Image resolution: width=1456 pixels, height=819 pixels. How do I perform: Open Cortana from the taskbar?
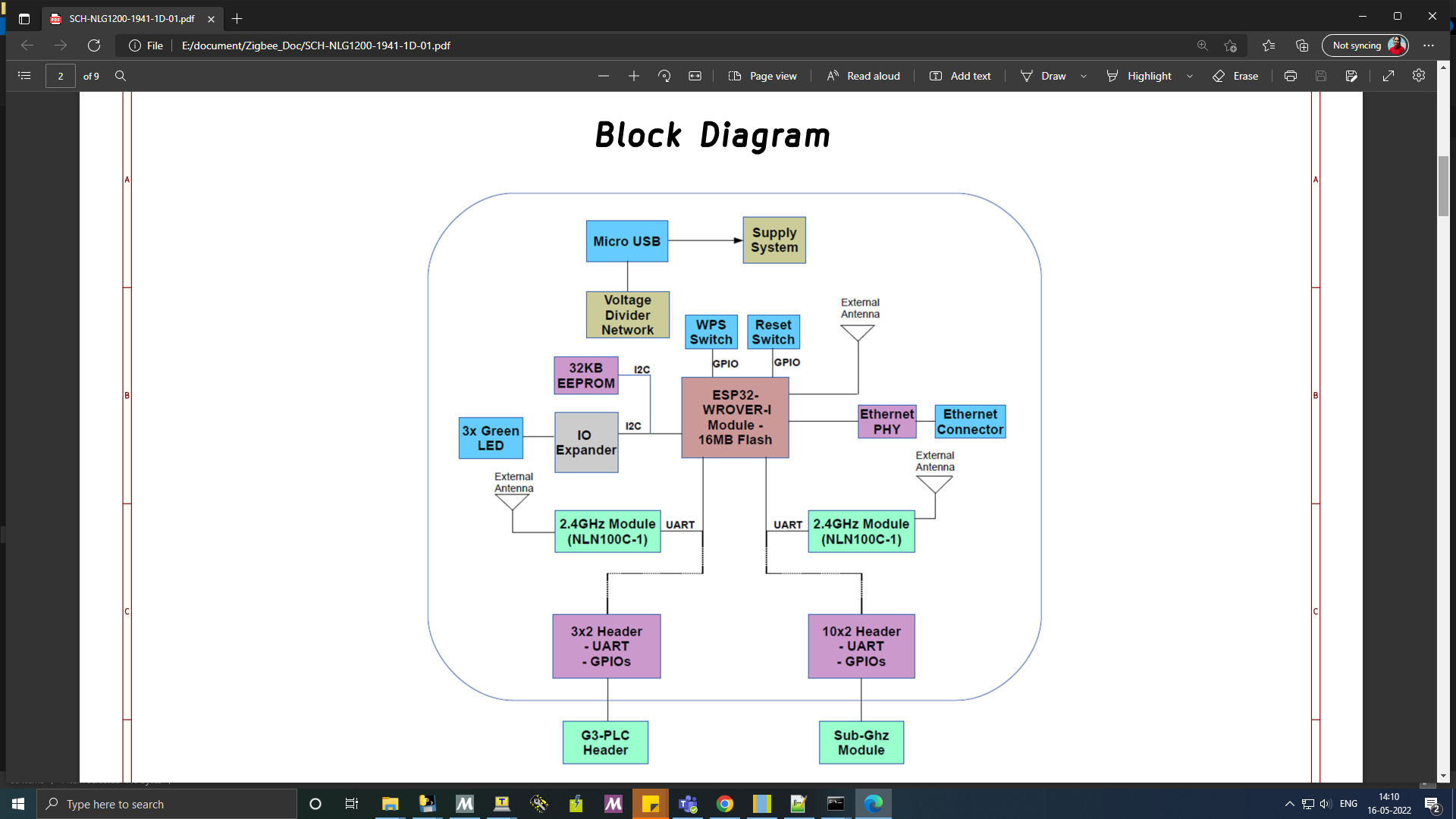(315, 804)
